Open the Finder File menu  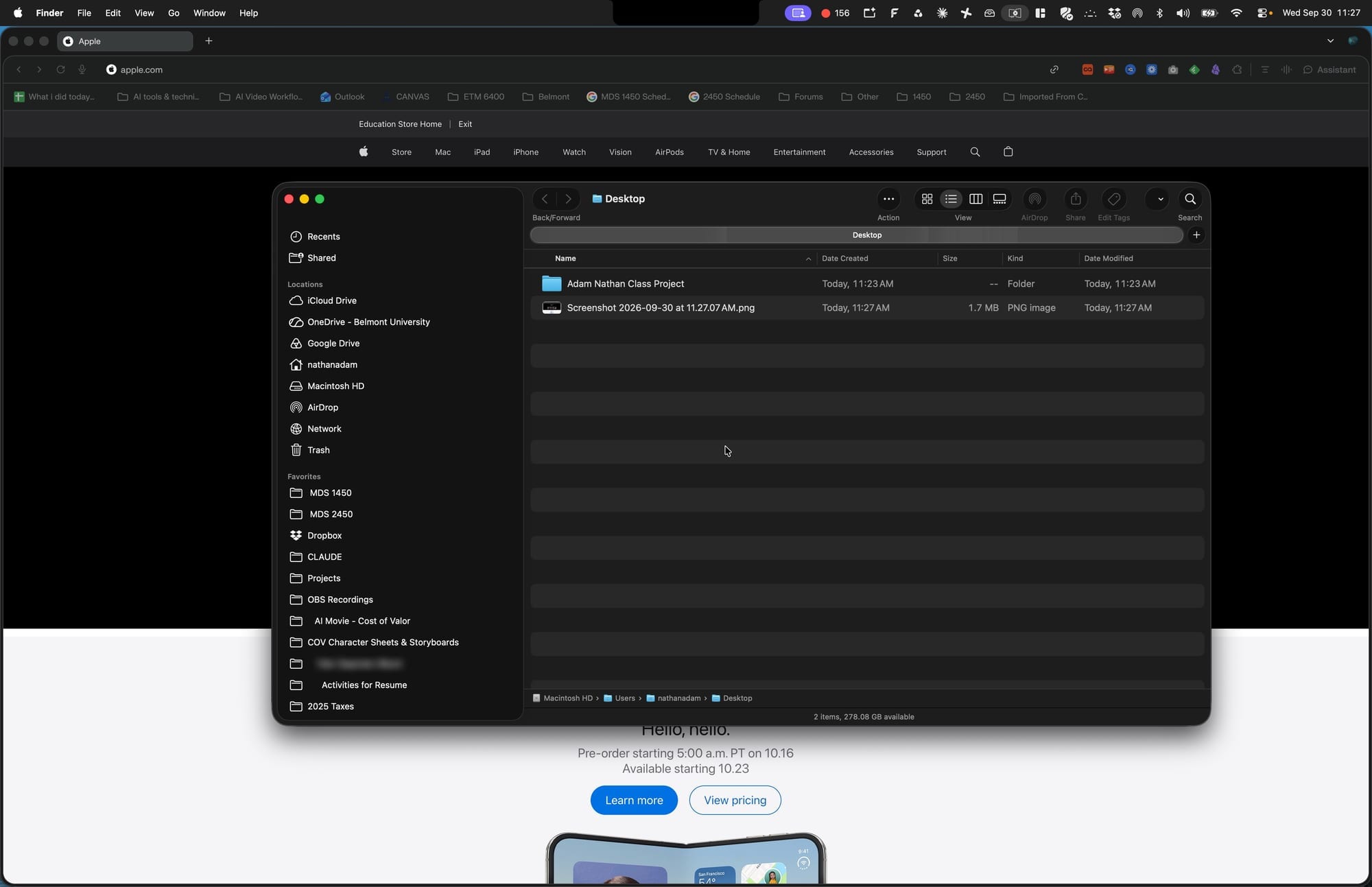point(84,13)
